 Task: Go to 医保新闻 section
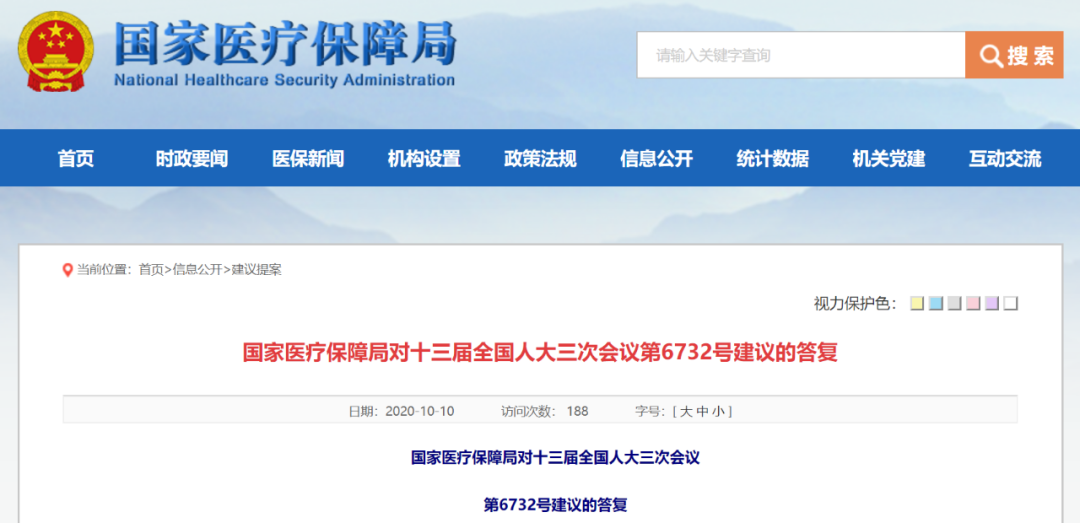(308, 158)
